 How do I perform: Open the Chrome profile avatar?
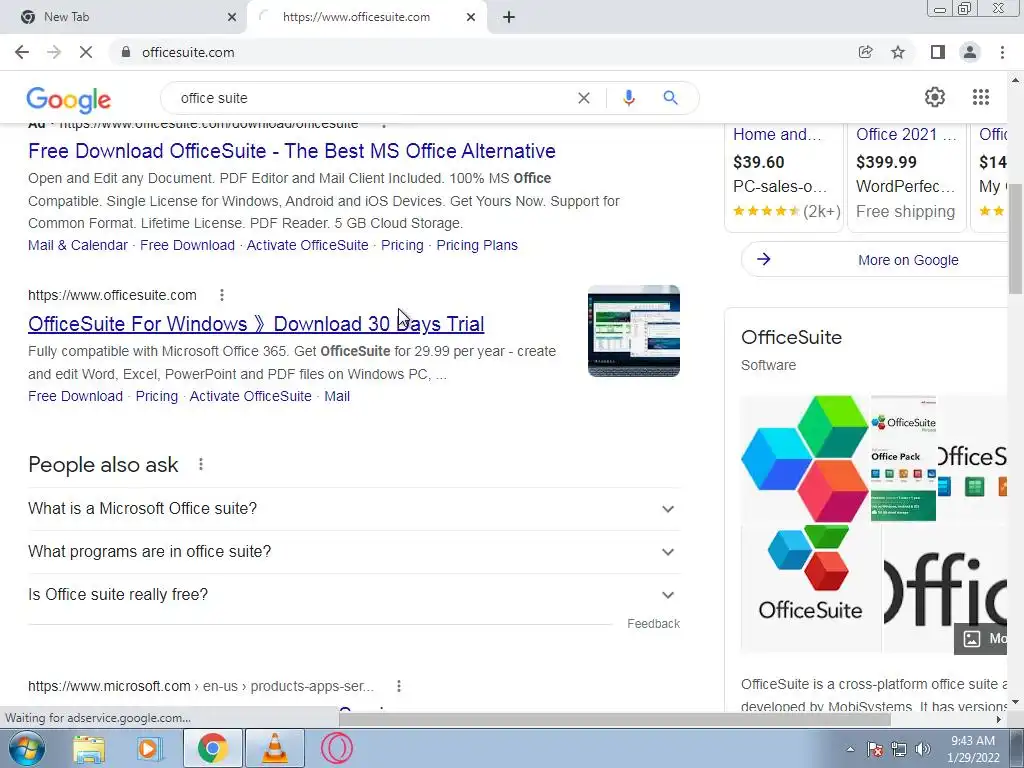coord(970,52)
